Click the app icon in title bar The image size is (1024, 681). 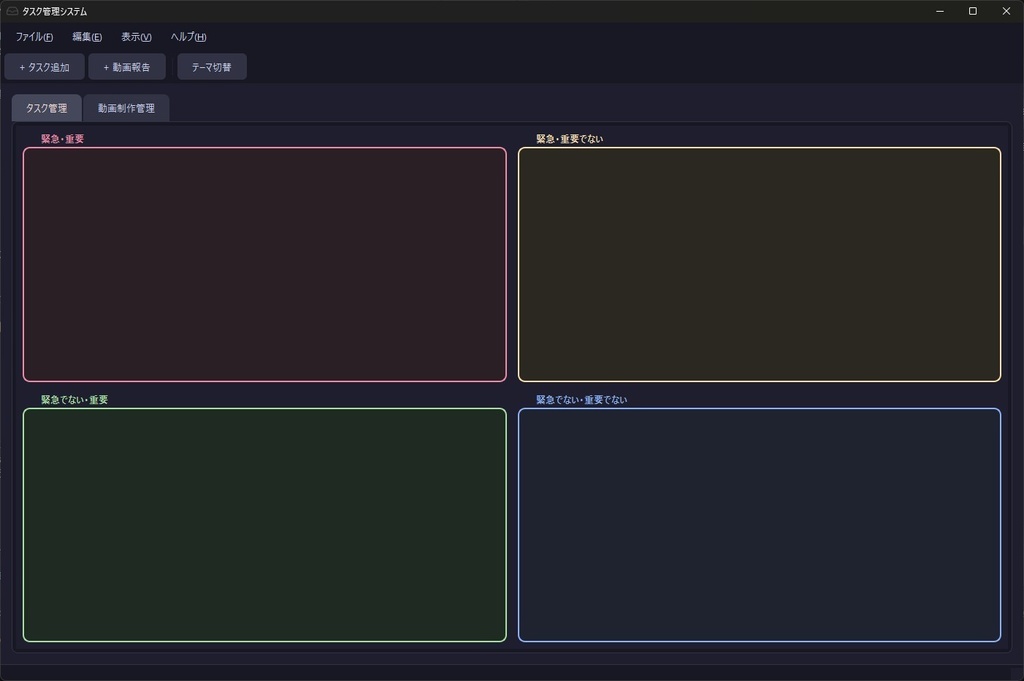click(x=12, y=11)
